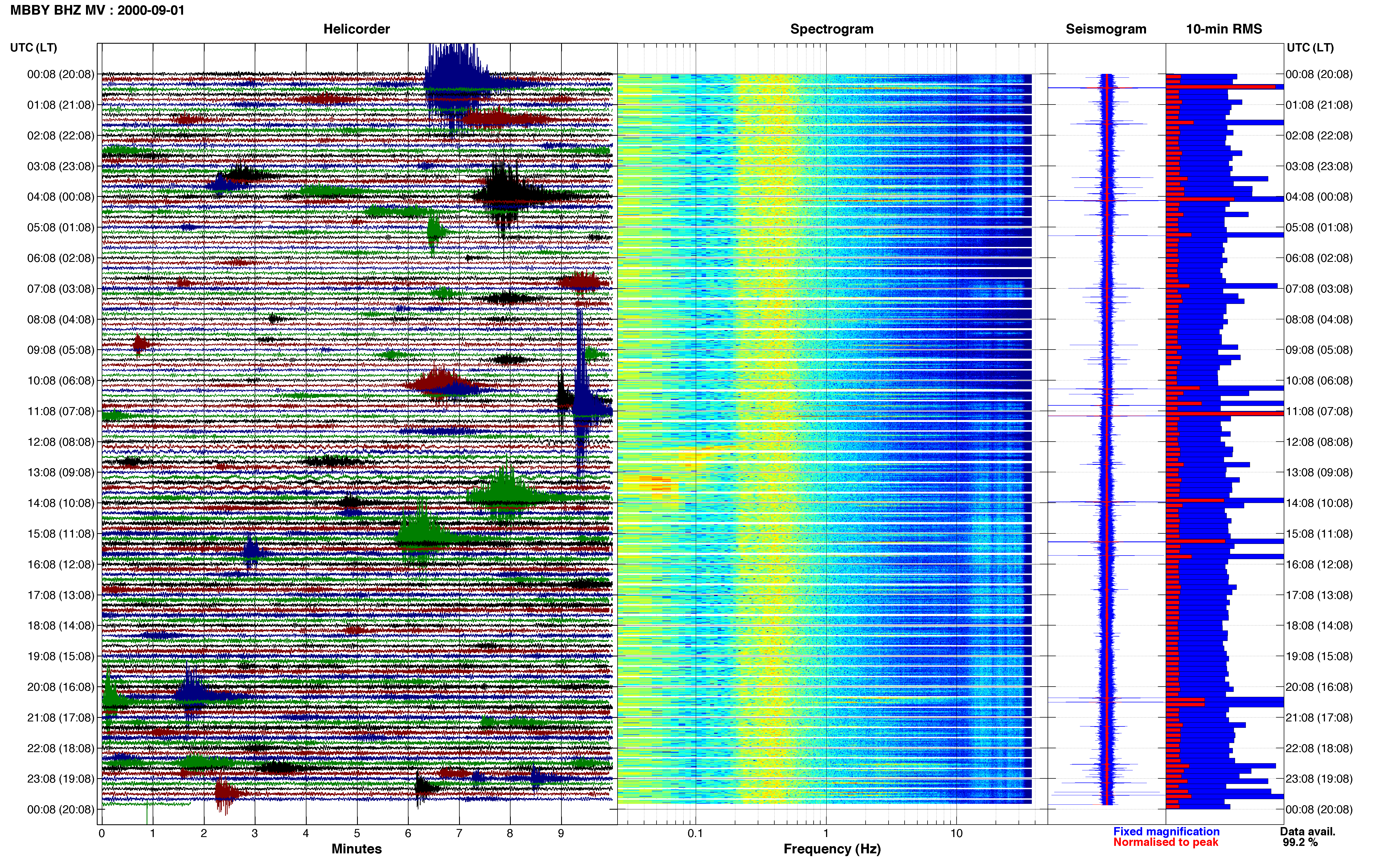Click the '99.2 %' availability value
Image resolution: width=1388 pixels, height=868 pixels.
(x=1300, y=842)
